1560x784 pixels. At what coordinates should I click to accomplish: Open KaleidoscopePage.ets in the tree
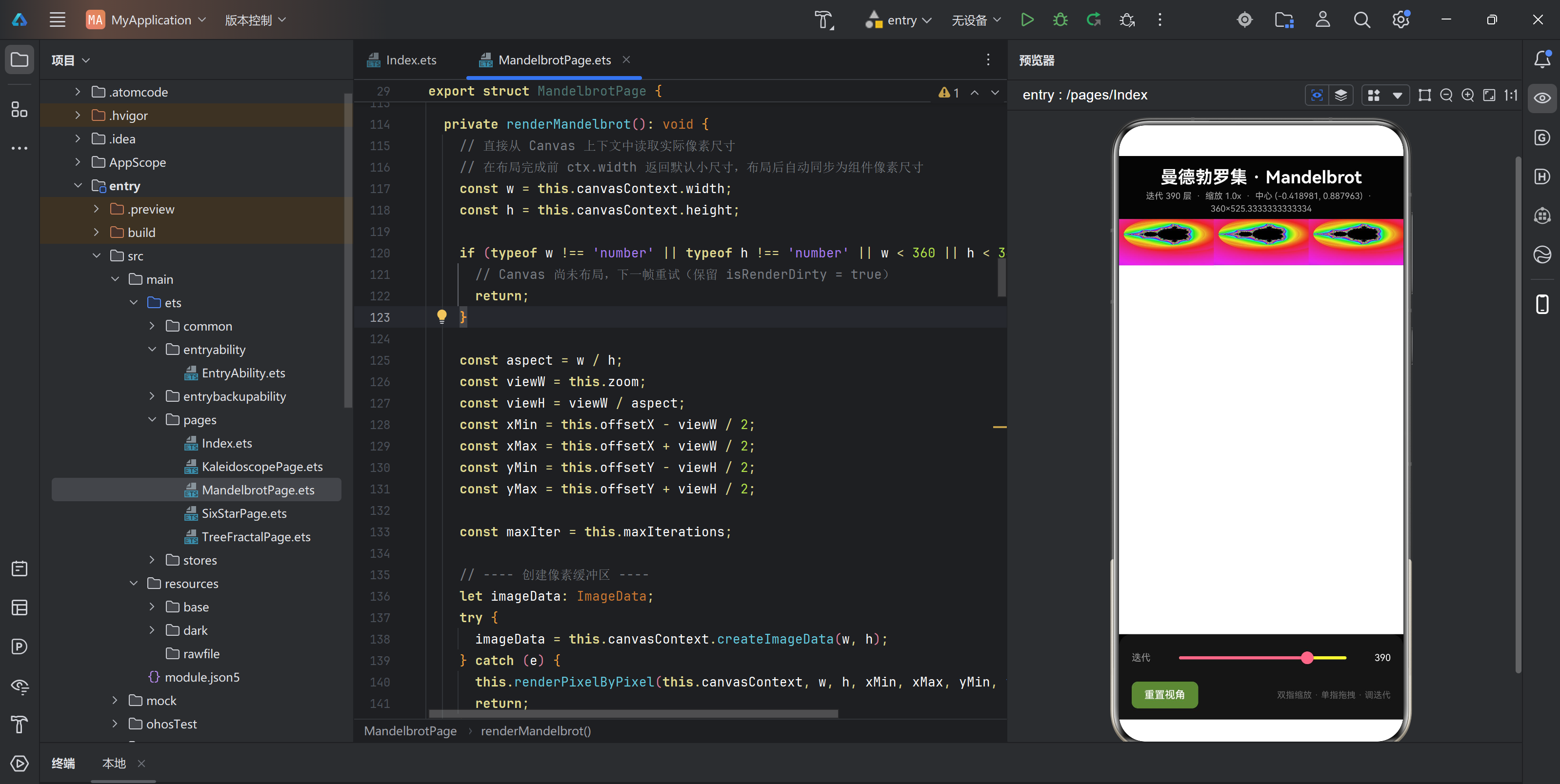click(261, 467)
